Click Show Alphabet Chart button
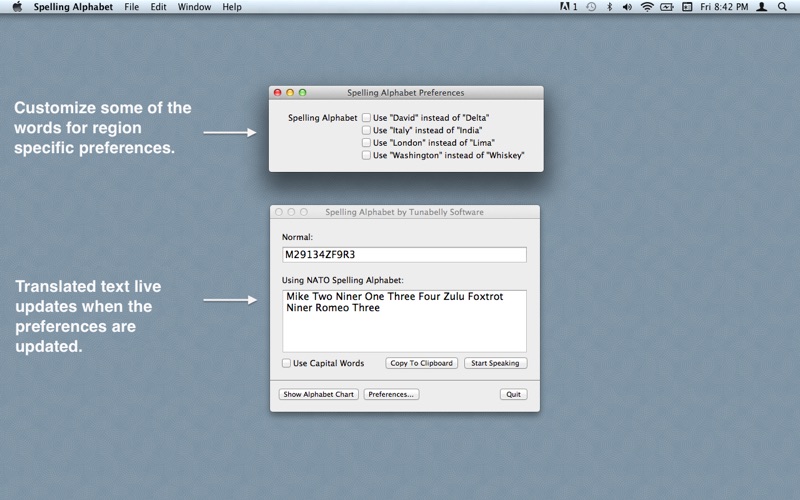 318,394
